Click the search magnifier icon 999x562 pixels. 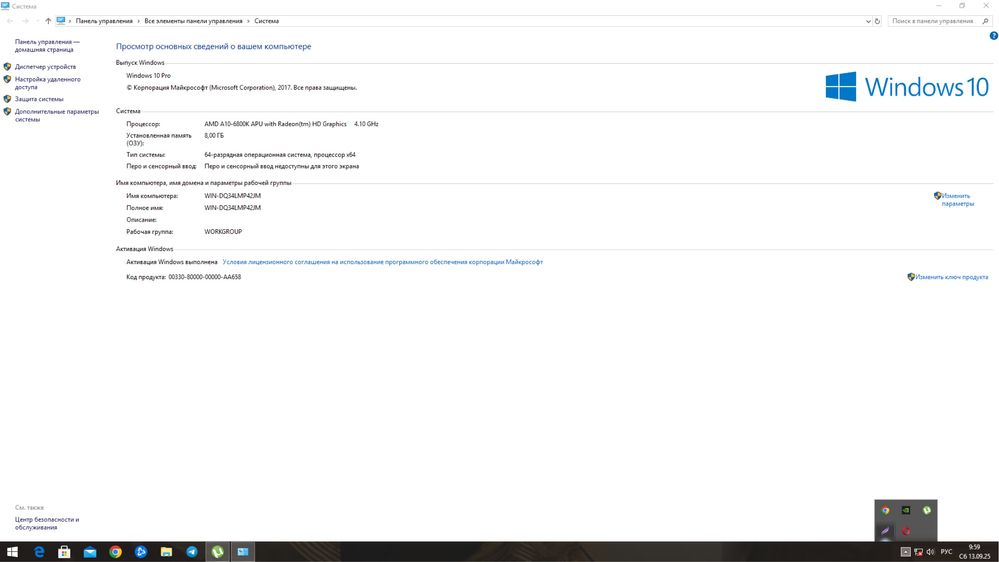coord(986,21)
